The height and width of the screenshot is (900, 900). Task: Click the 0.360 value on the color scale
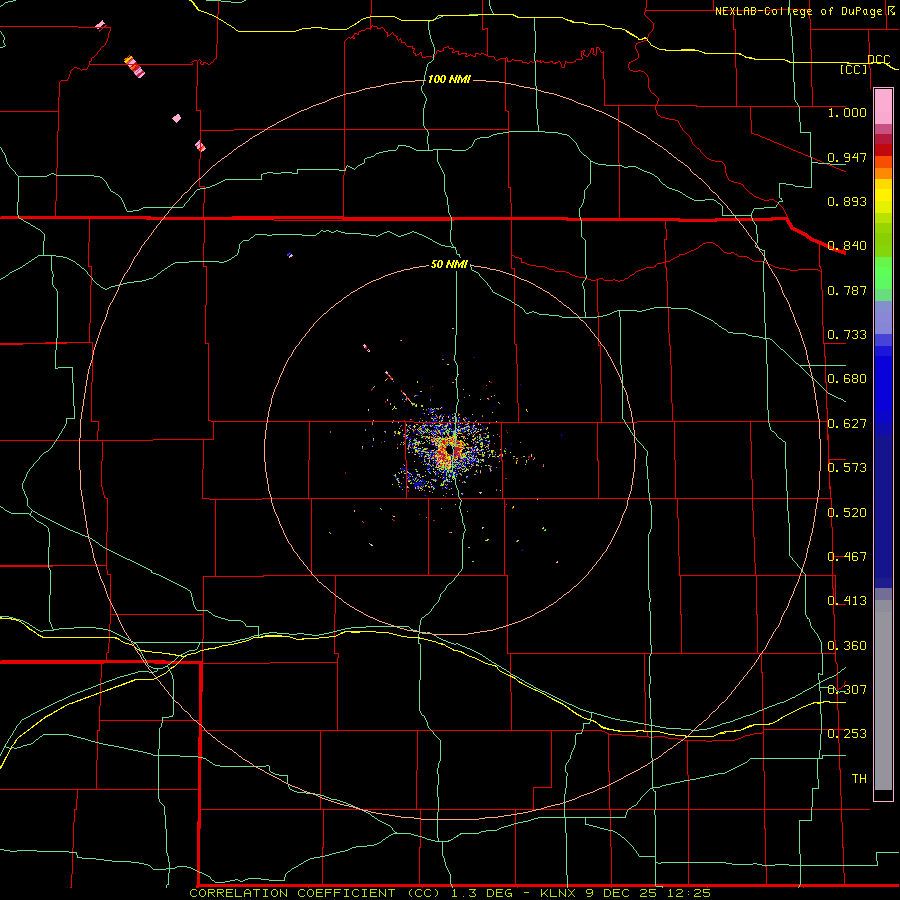[847, 645]
